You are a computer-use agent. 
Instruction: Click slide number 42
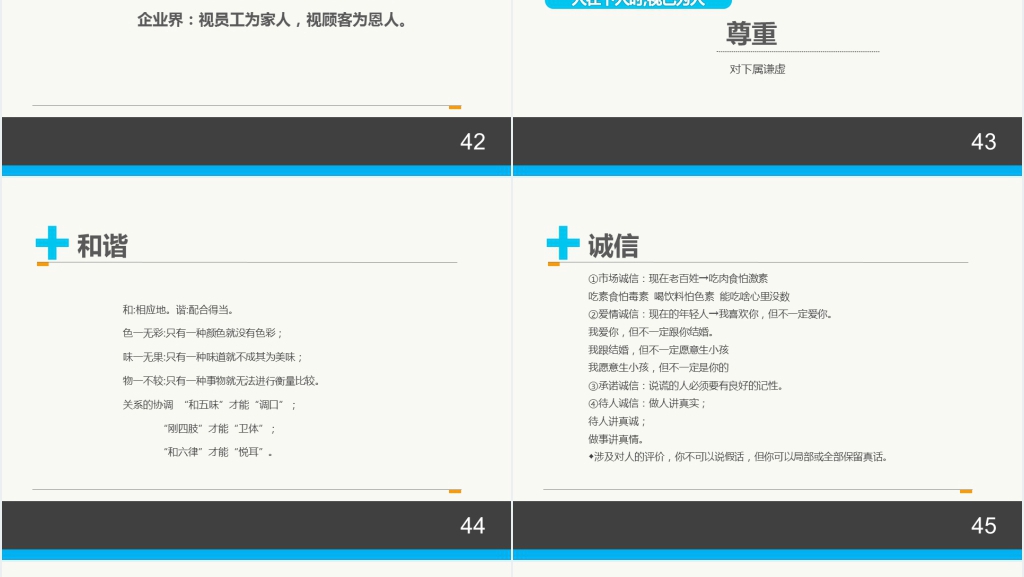(472, 142)
